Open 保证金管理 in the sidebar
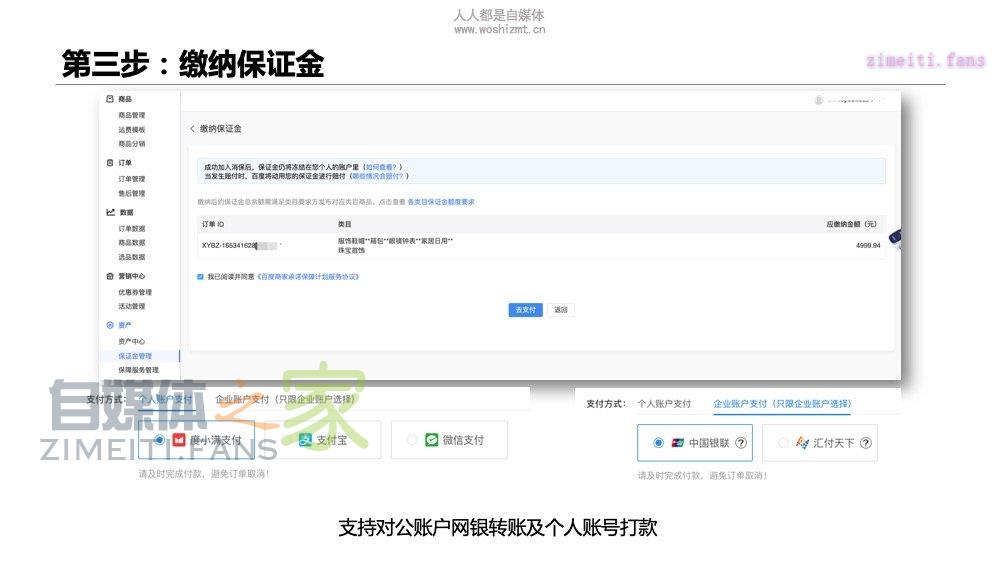This screenshot has height=563, width=1000. tap(135, 356)
